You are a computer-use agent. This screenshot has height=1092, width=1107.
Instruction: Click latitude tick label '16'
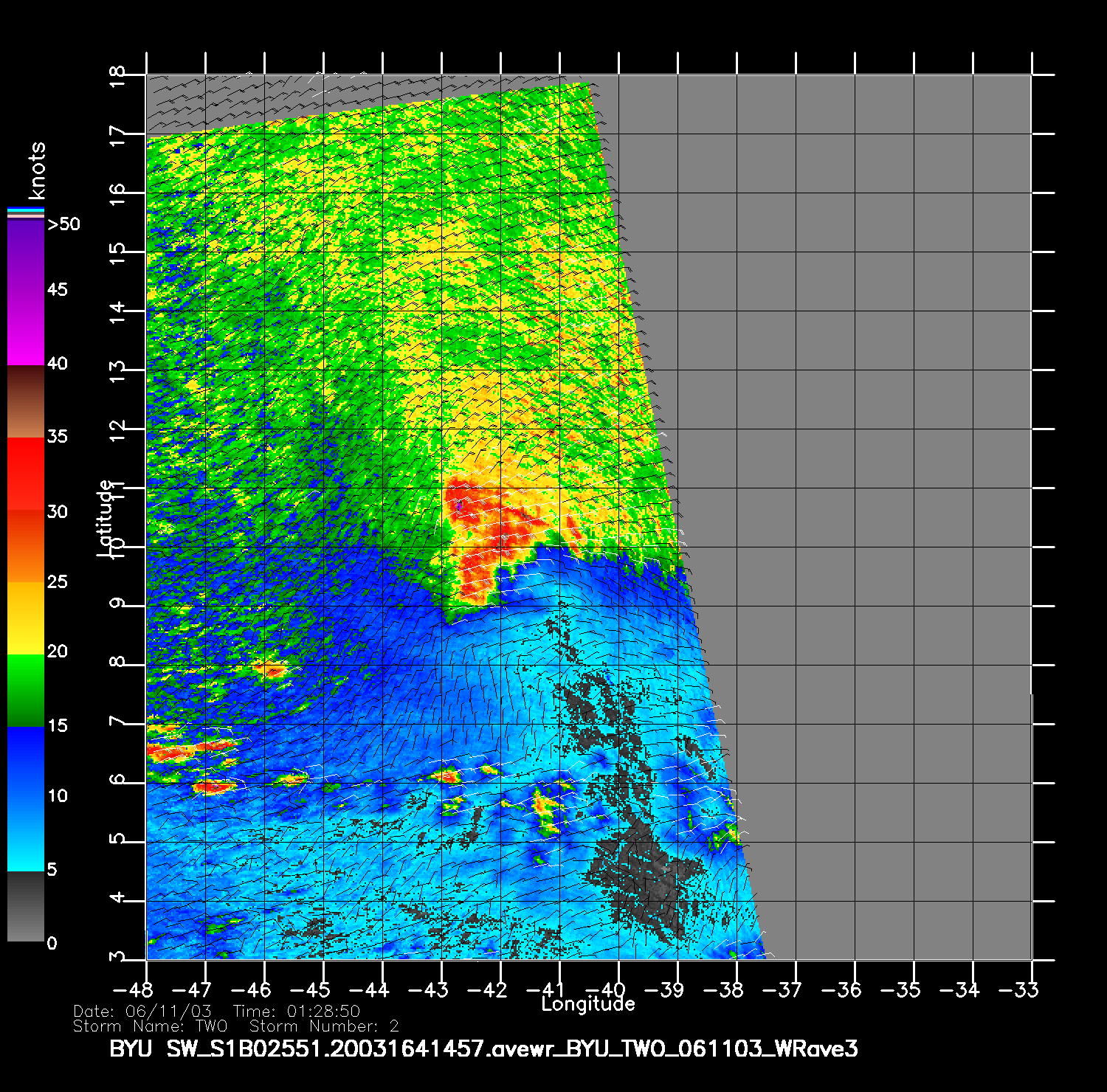pos(117,194)
